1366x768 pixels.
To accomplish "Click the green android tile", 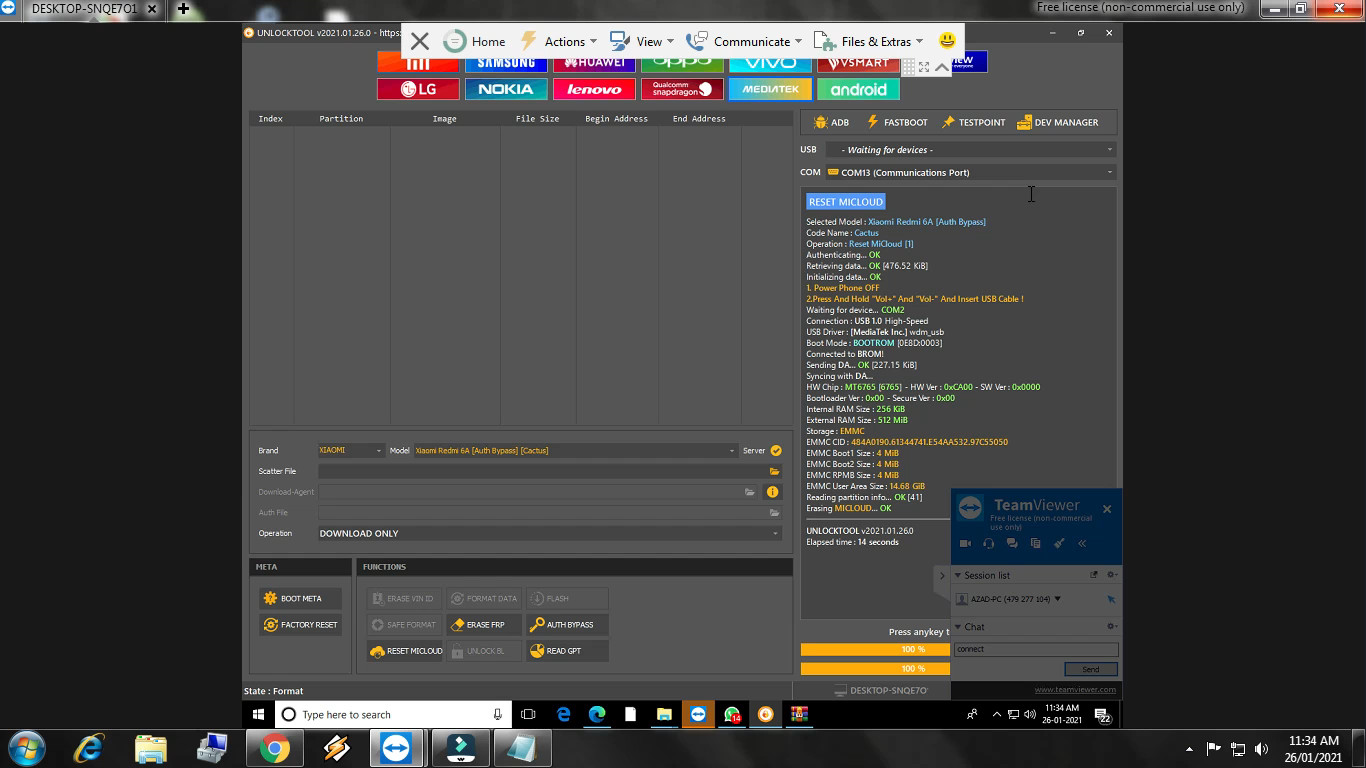I will (858, 89).
